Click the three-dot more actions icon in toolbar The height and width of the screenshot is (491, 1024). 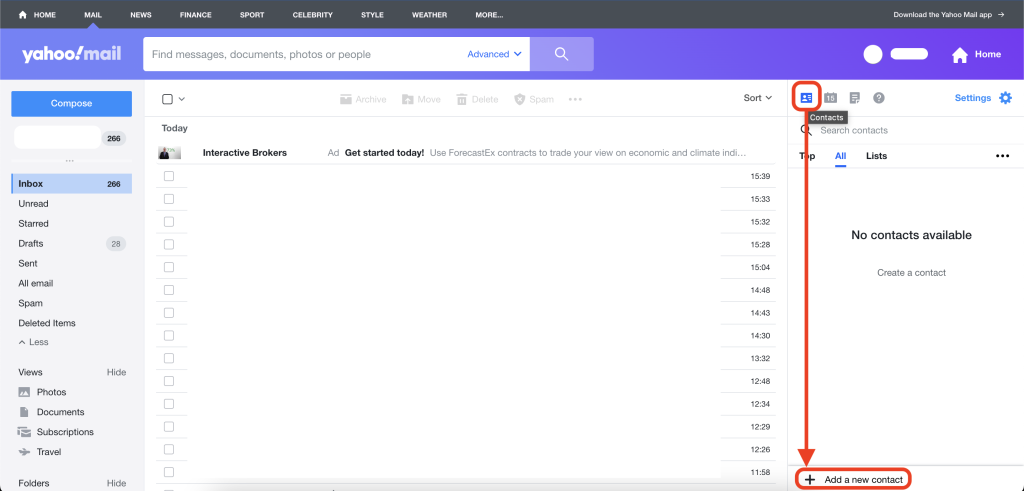(575, 99)
